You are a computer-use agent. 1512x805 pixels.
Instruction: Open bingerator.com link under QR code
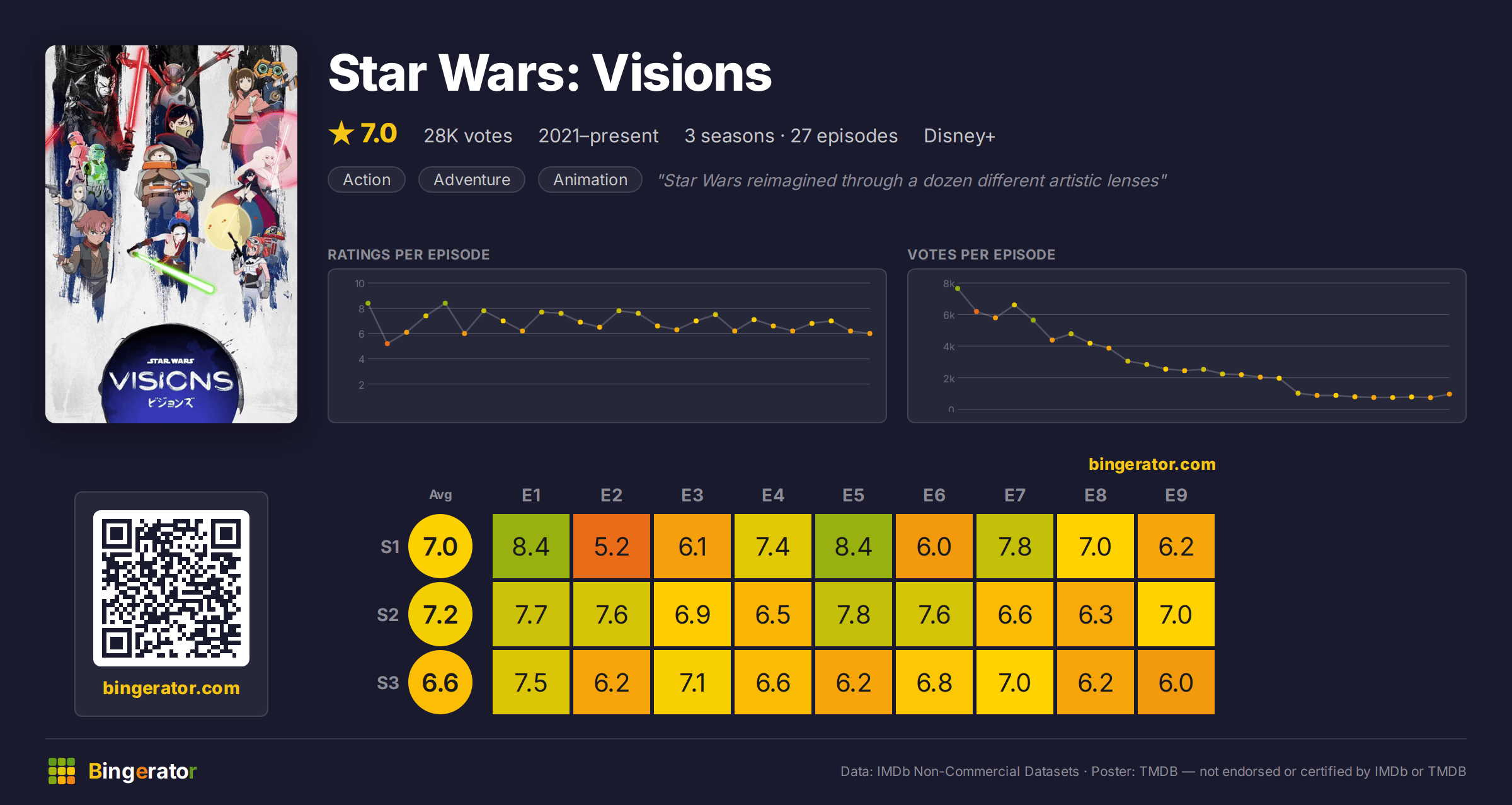pos(171,688)
